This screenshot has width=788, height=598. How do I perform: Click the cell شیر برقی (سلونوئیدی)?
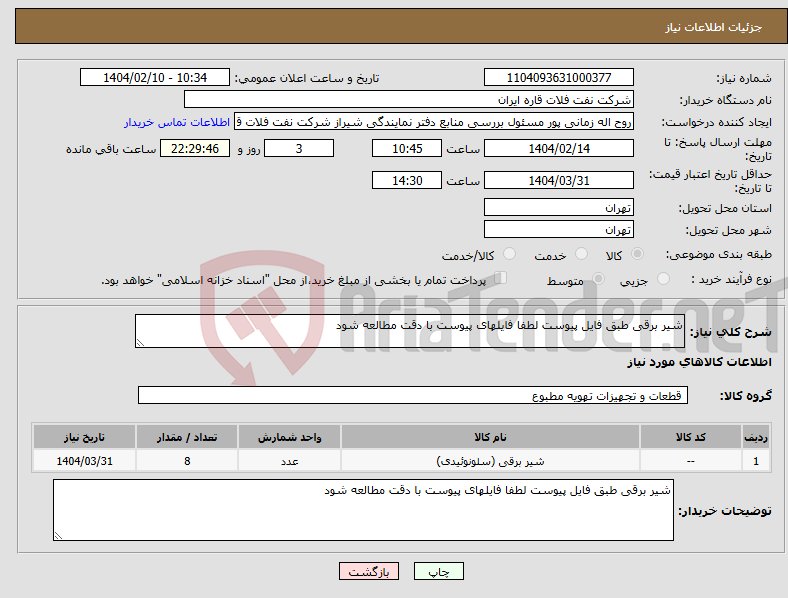pyautogui.click(x=490, y=461)
